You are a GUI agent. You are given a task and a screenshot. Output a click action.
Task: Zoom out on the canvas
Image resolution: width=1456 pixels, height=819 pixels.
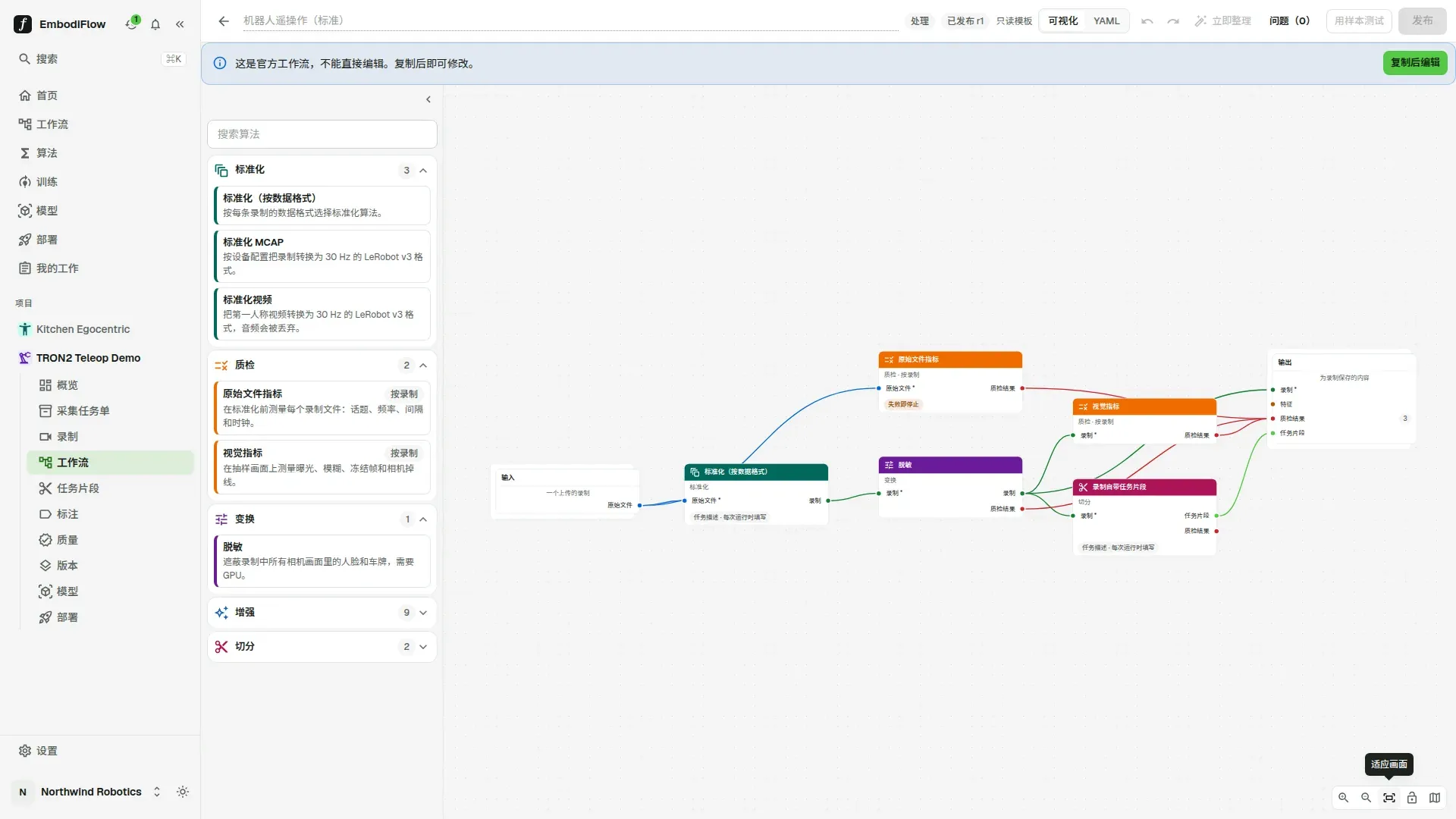[1366, 798]
